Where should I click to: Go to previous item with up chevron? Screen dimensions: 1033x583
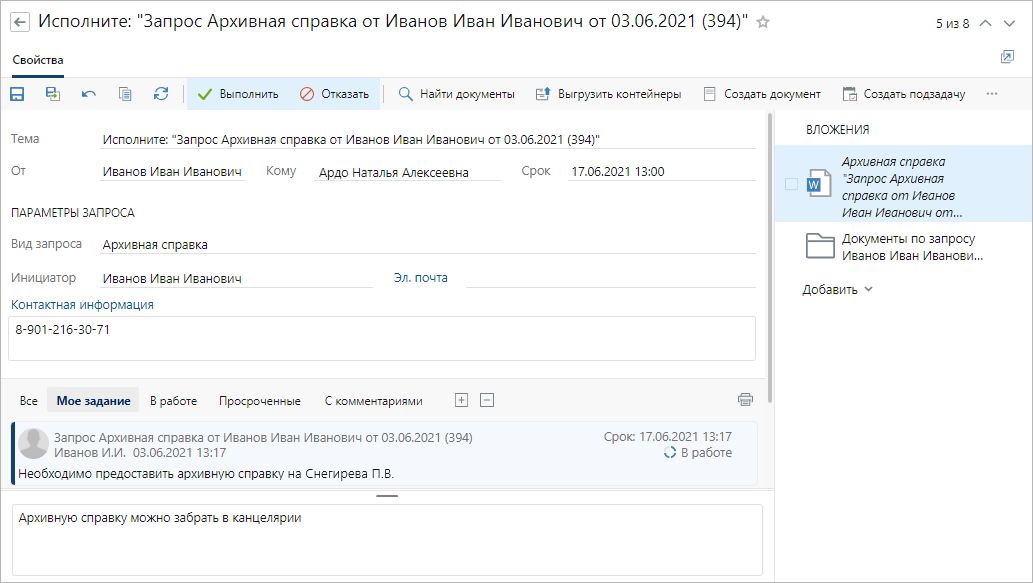(986, 23)
